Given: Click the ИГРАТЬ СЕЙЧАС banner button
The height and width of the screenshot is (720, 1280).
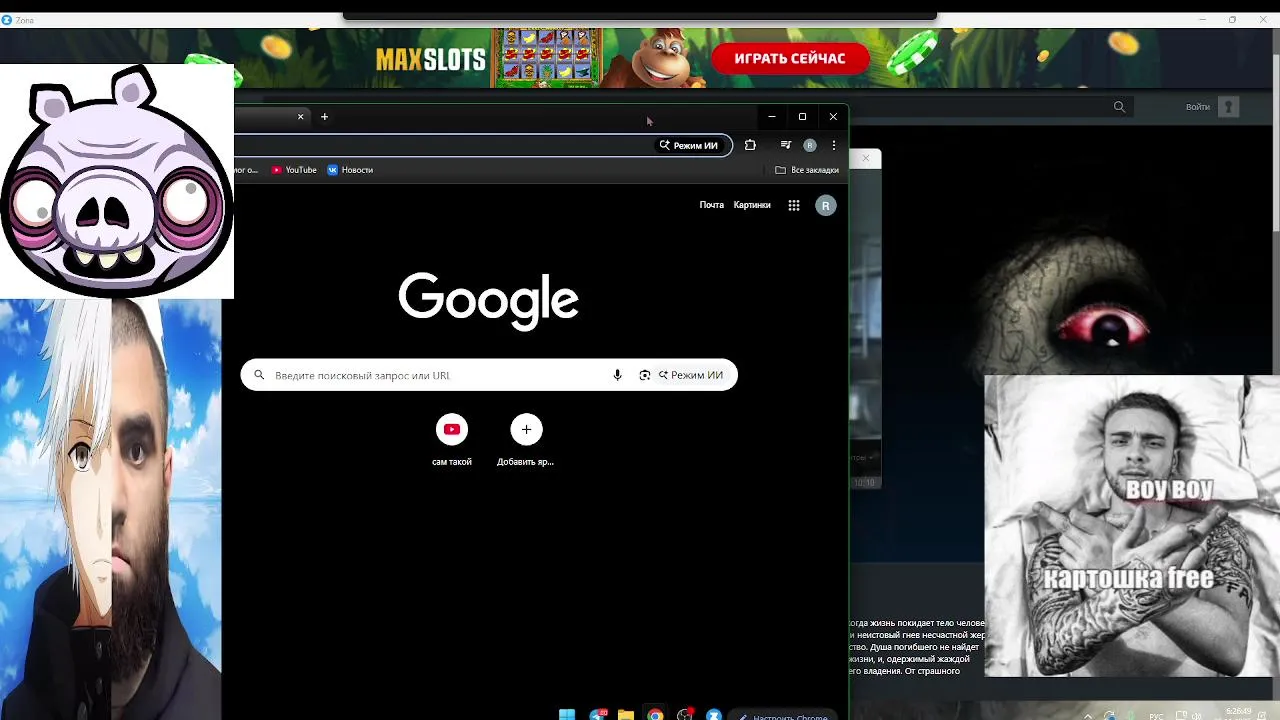Looking at the screenshot, I should click(x=790, y=58).
